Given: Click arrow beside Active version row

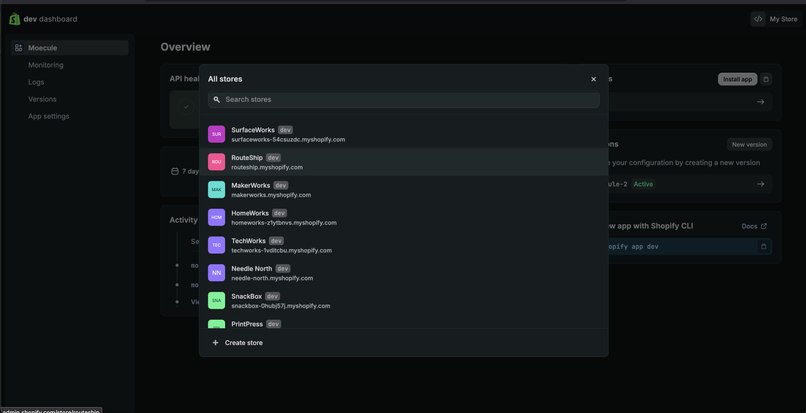Looking at the screenshot, I should 760,184.
